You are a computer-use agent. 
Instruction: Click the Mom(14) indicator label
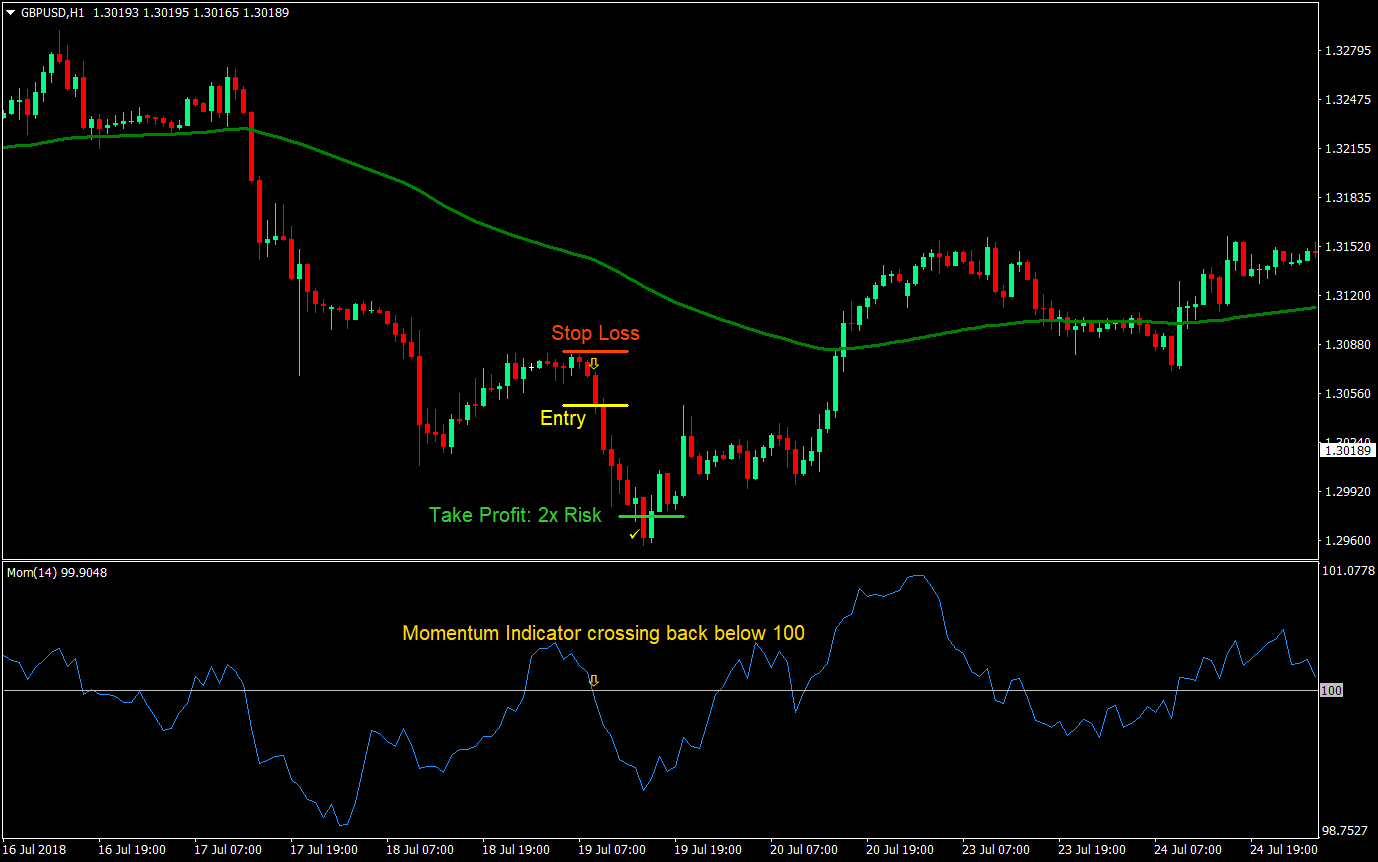pos(57,573)
